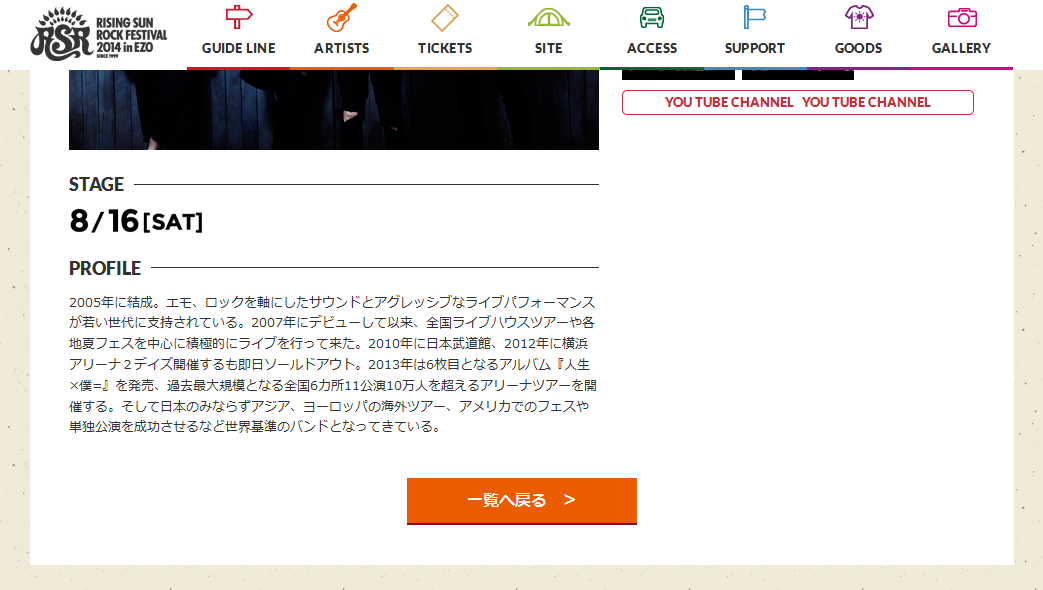Open the GUIDE LINE menu item
The image size is (1043, 590).
point(238,48)
